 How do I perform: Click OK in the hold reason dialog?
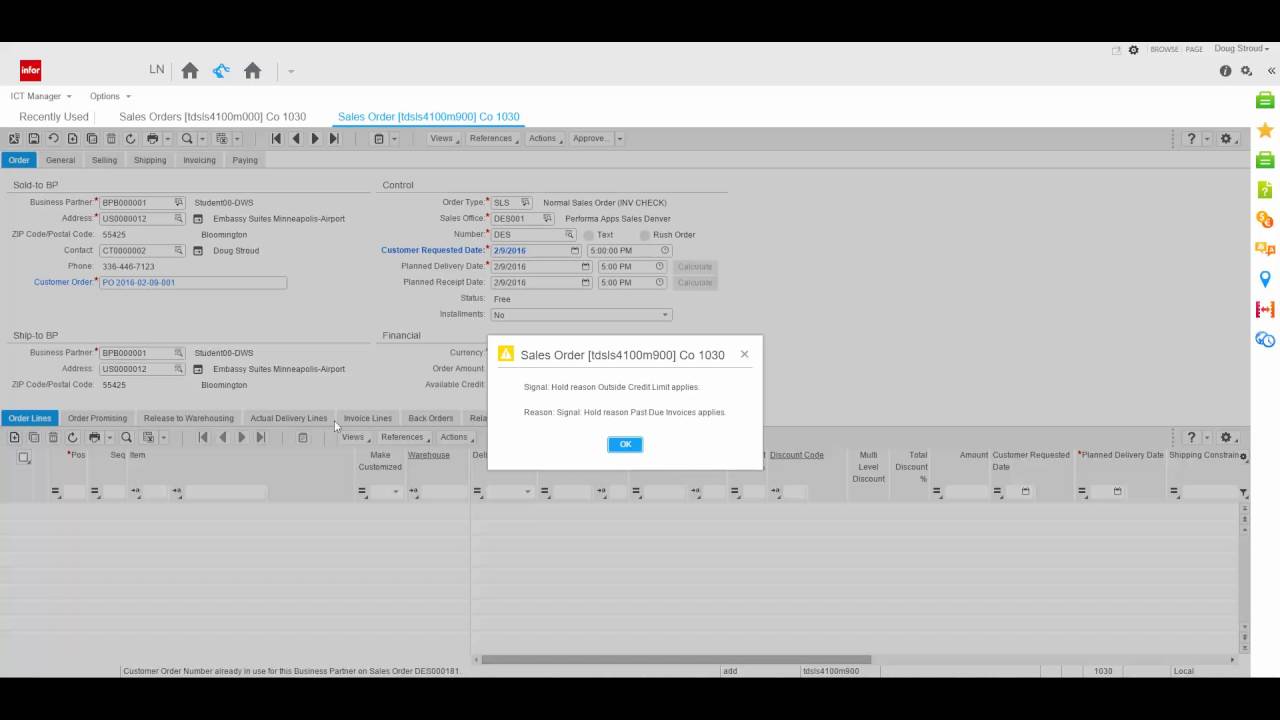pos(625,444)
